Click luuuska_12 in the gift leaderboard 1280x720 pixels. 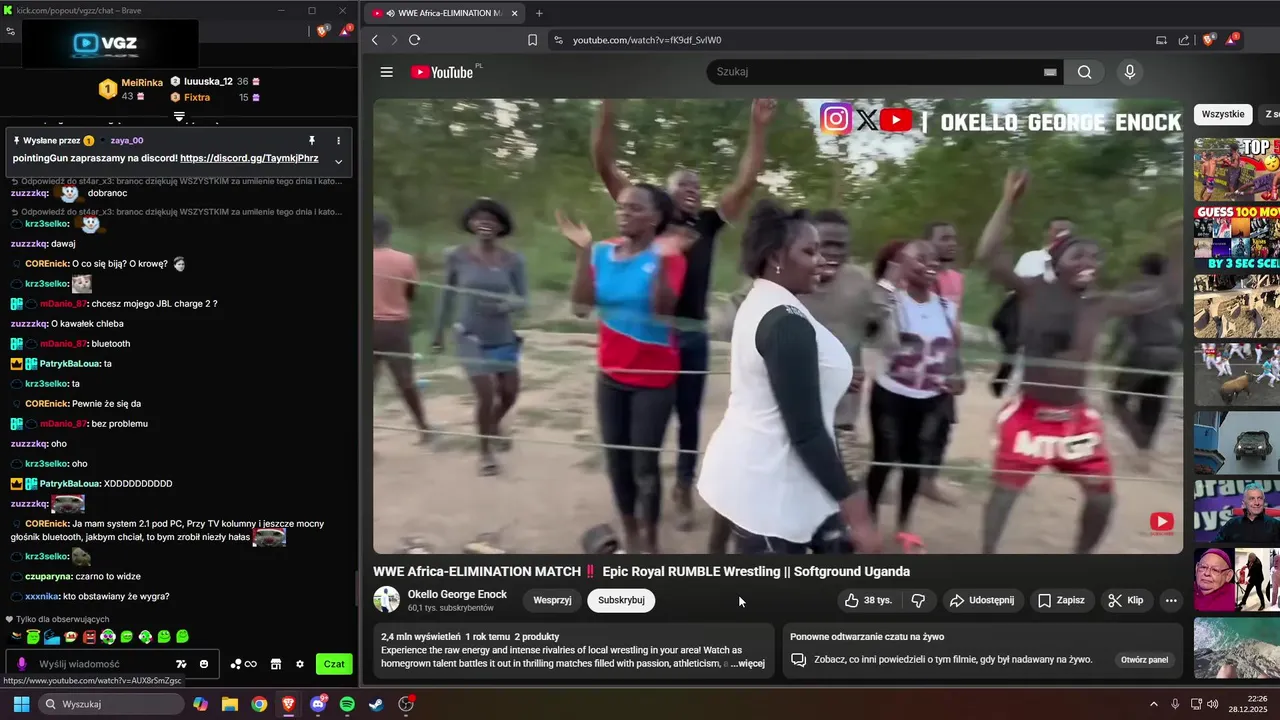[x=208, y=81]
